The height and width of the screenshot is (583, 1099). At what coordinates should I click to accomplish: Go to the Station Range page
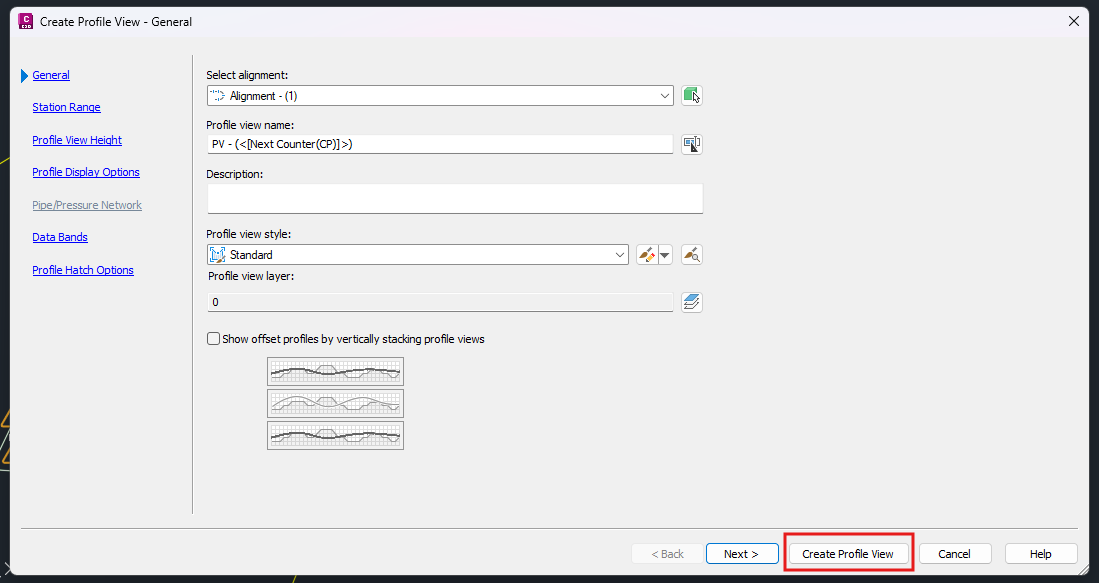point(66,107)
